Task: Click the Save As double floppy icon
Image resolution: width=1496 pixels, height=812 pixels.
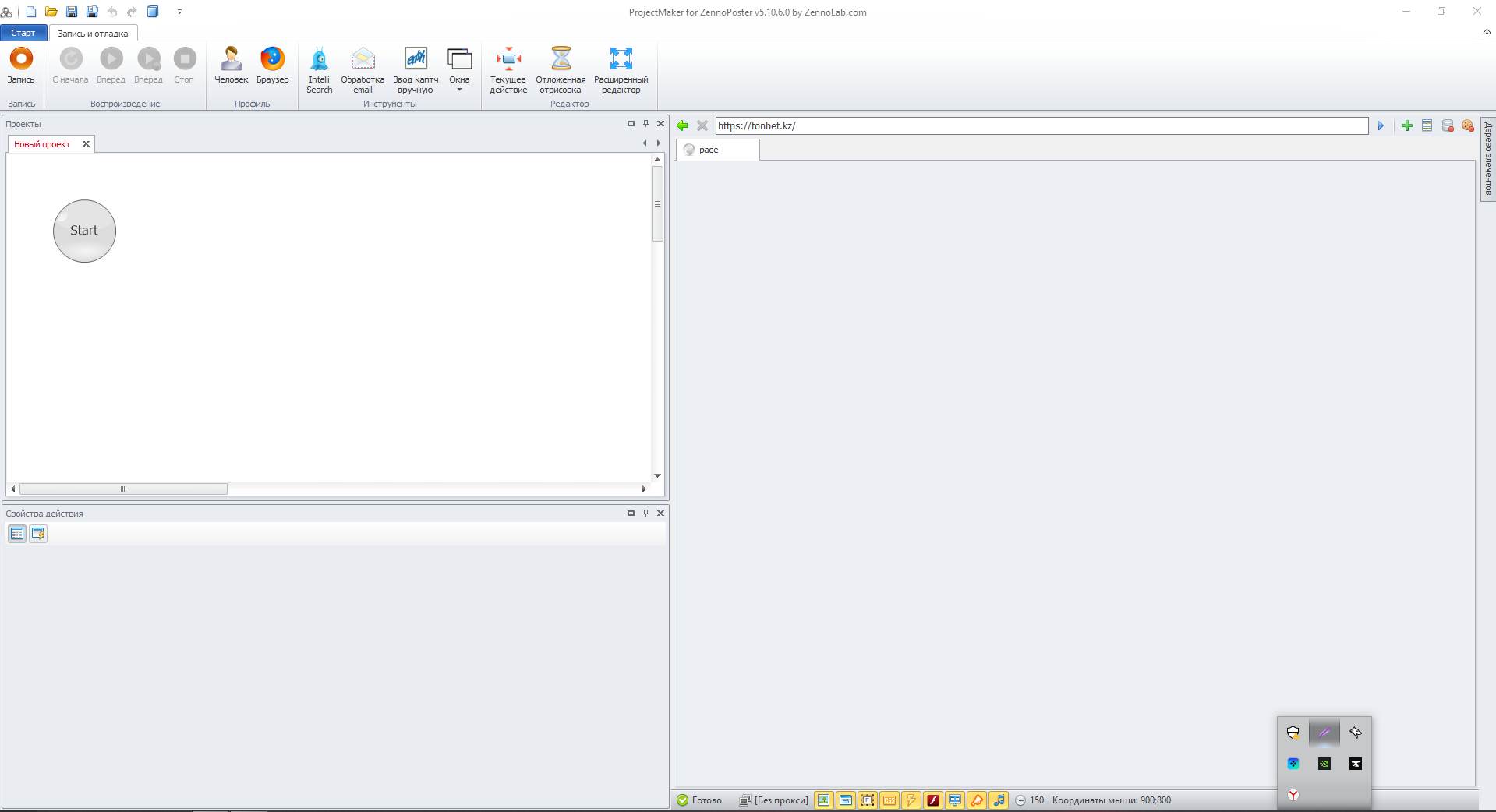Action: click(x=92, y=12)
